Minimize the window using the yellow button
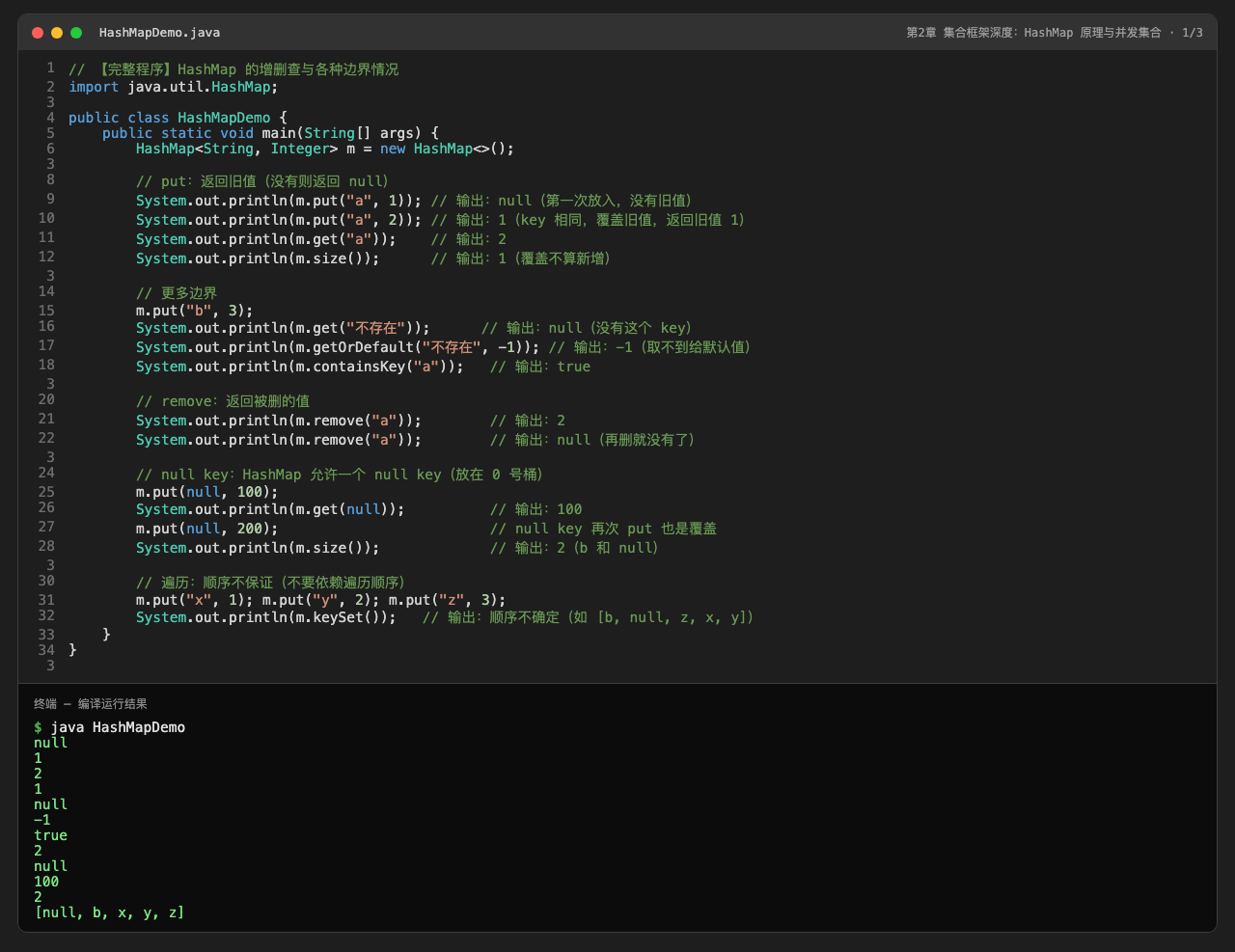Viewport: 1235px width, 952px height. (x=57, y=33)
